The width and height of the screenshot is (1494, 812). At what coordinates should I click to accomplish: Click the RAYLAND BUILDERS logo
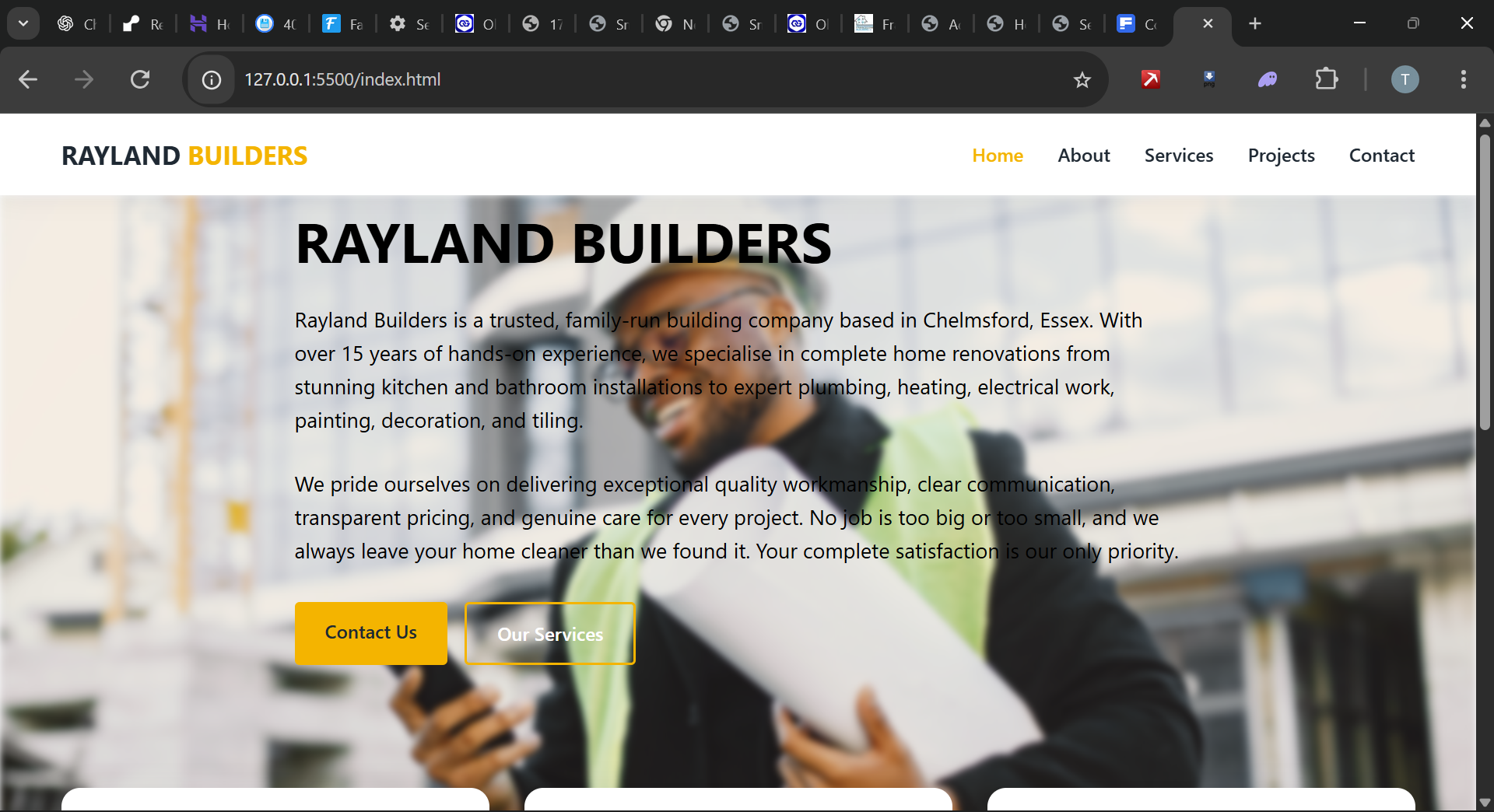(x=184, y=156)
